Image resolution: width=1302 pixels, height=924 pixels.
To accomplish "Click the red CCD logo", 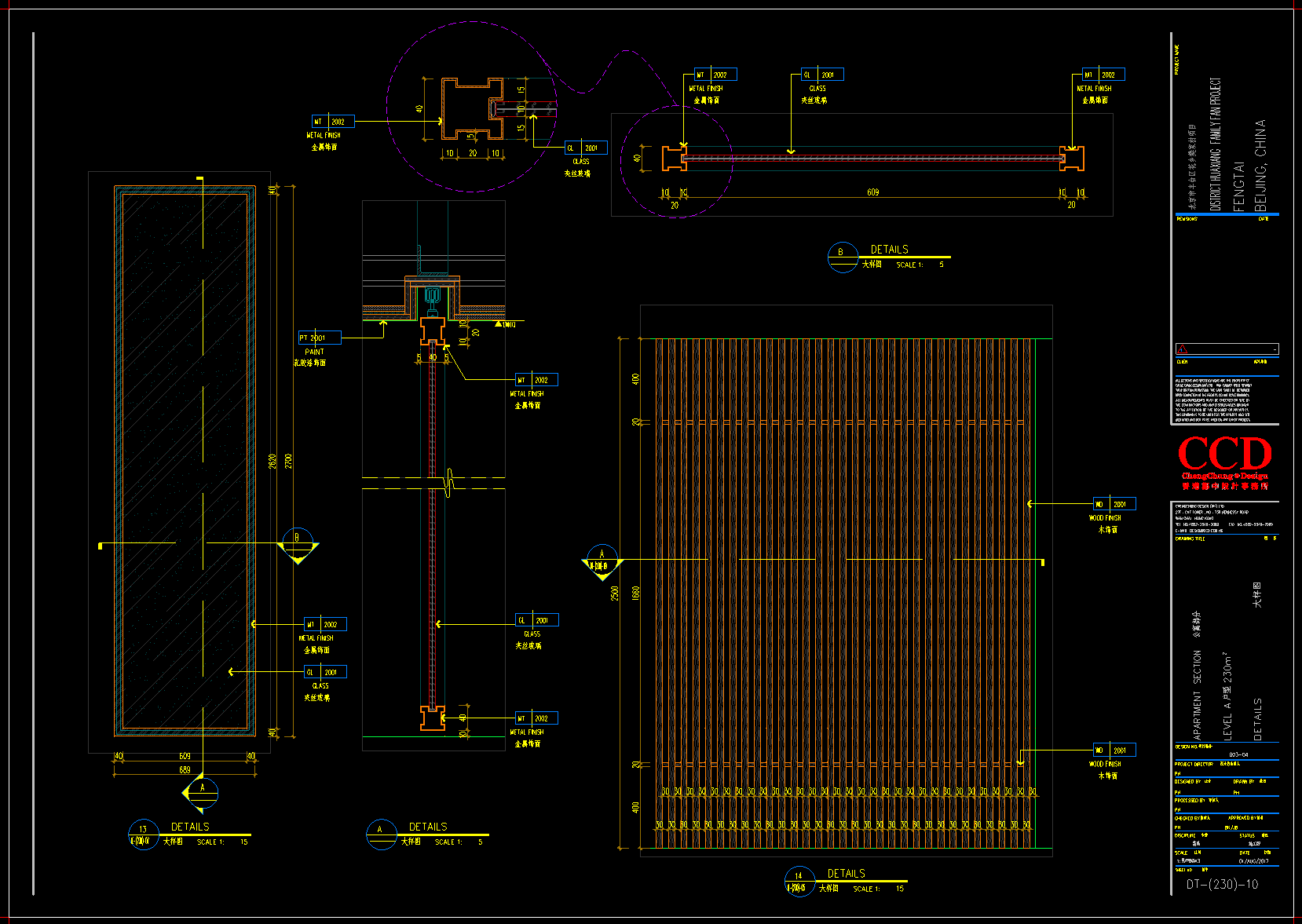I will tap(1224, 455).
